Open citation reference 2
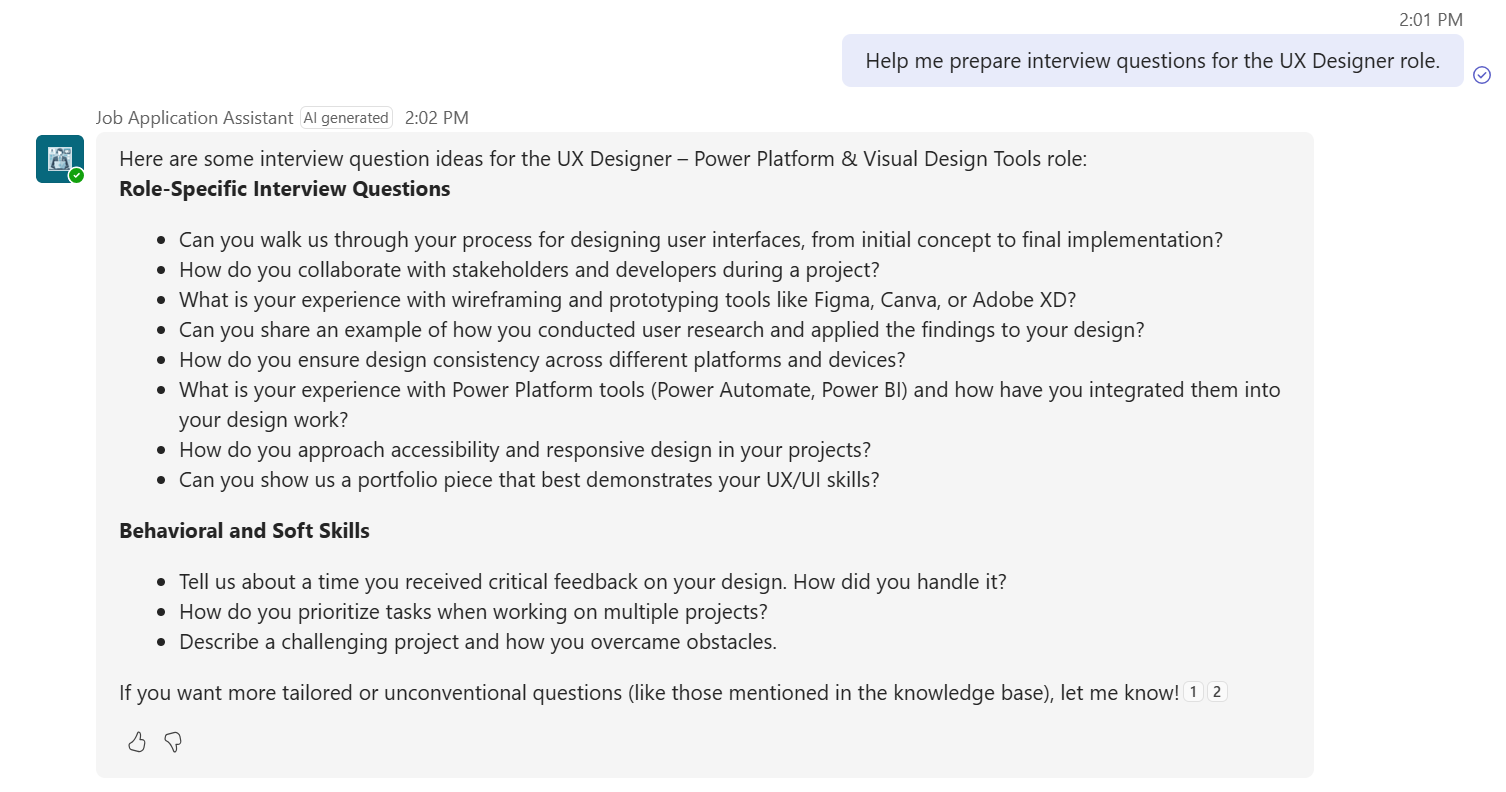 pos(1217,692)
